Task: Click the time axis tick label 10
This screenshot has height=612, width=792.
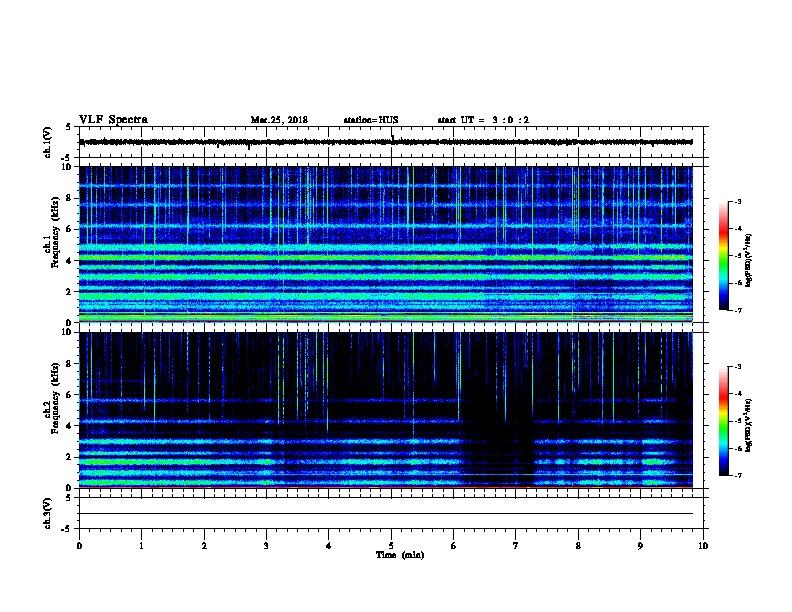Action: 703,546
